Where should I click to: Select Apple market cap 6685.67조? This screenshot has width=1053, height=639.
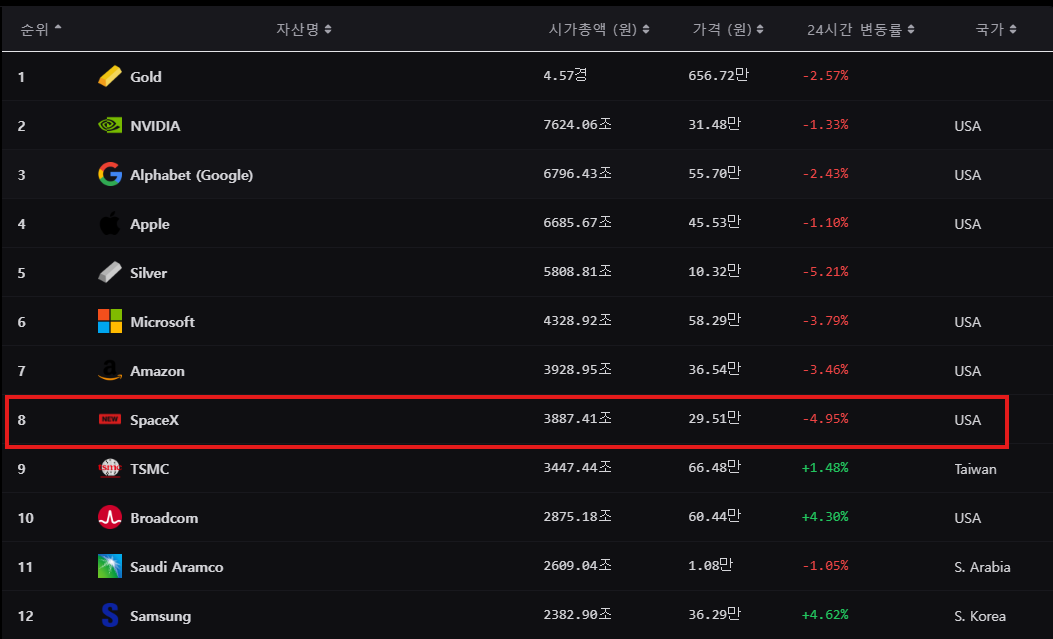click(x=578, y=222)
